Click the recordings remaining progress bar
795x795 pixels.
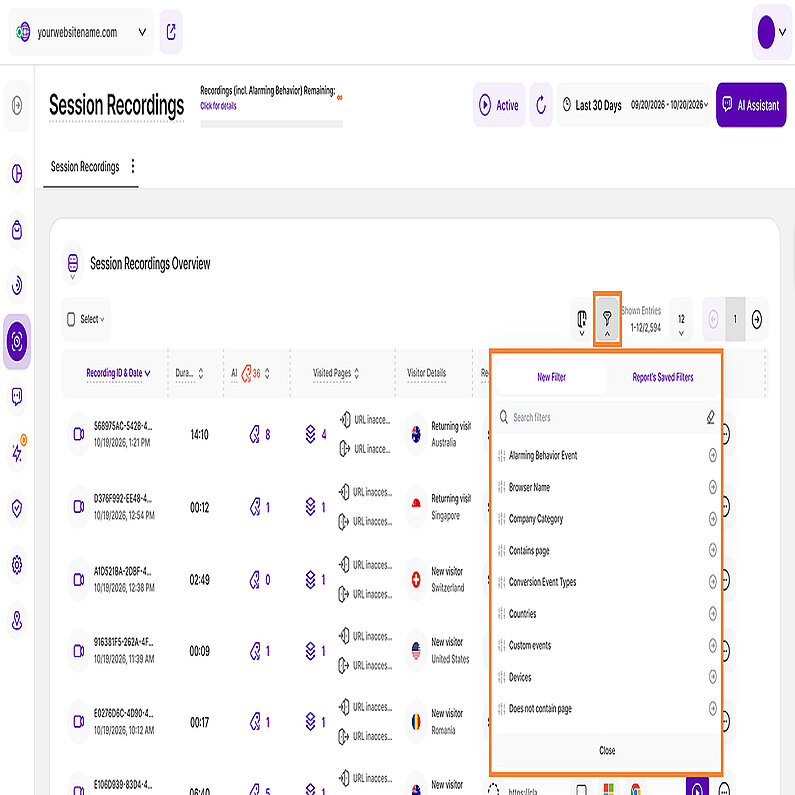point(271,124)
